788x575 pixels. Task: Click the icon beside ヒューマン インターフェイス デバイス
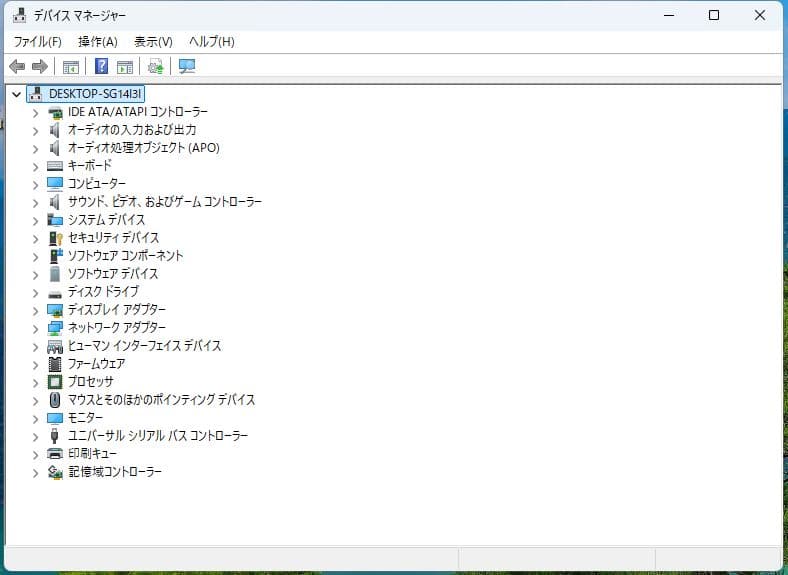click(x=55, y=346)
